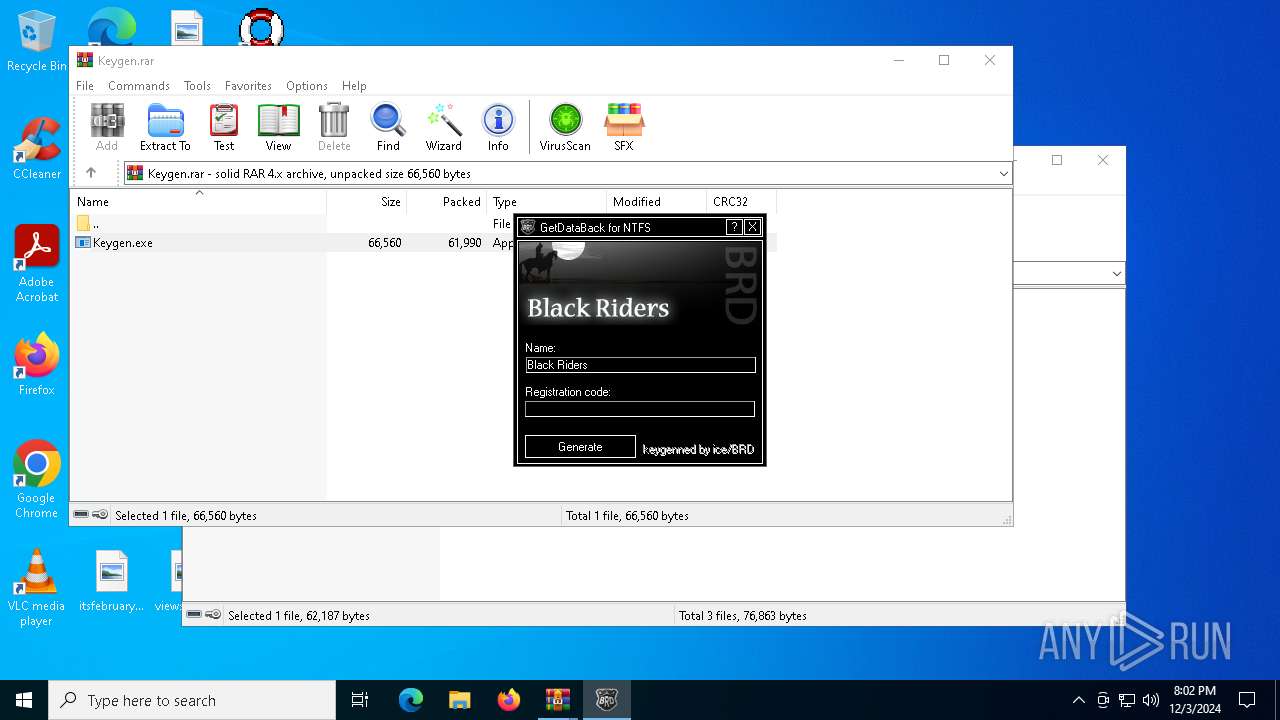Go up one folder level arrow
This screenshot has width=1280, height=720.
91,173
